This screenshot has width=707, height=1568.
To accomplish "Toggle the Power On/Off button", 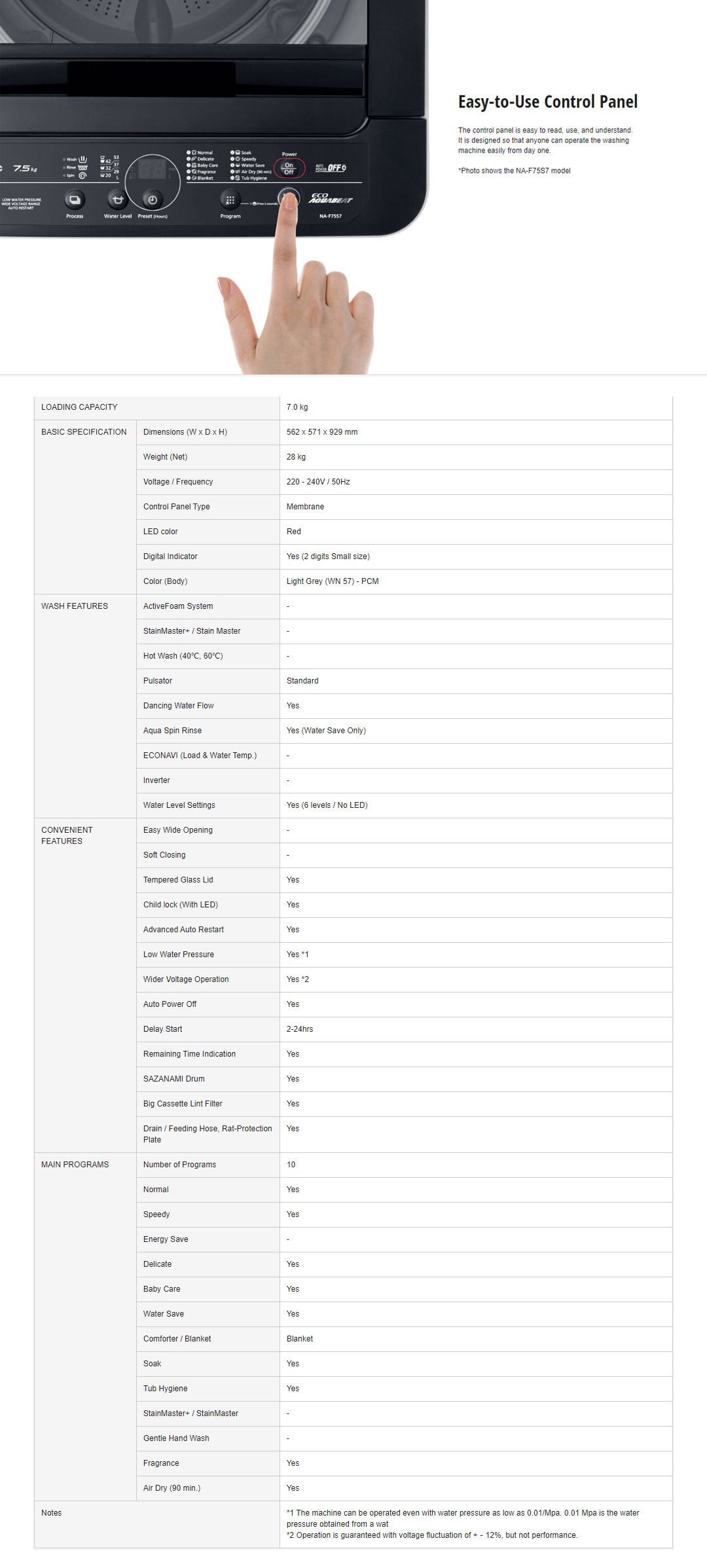I will [289, 168].
